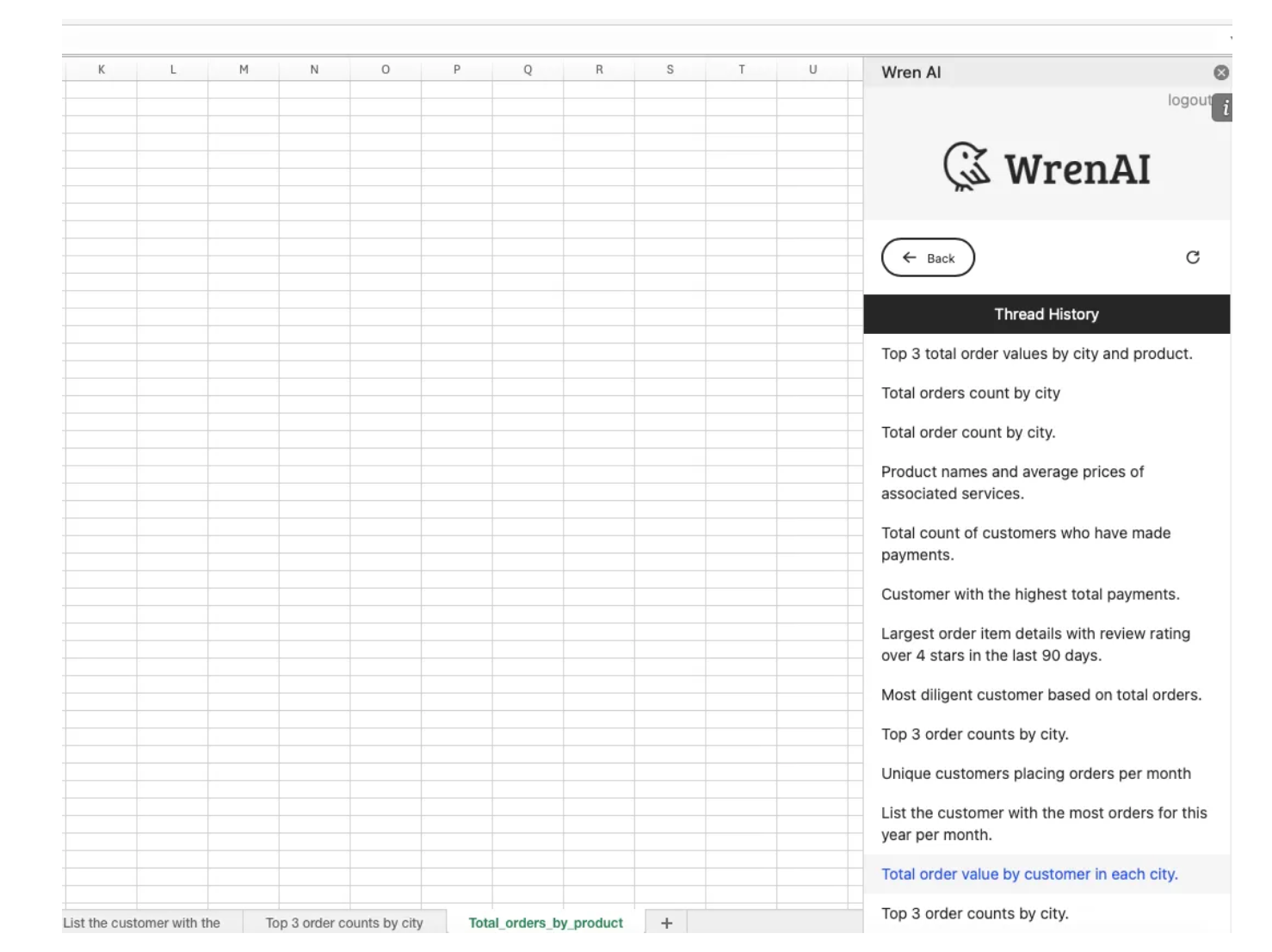1272x952 pixels.
Task: Select column S header
Action: pyautogui.click(x=670, y=70)
